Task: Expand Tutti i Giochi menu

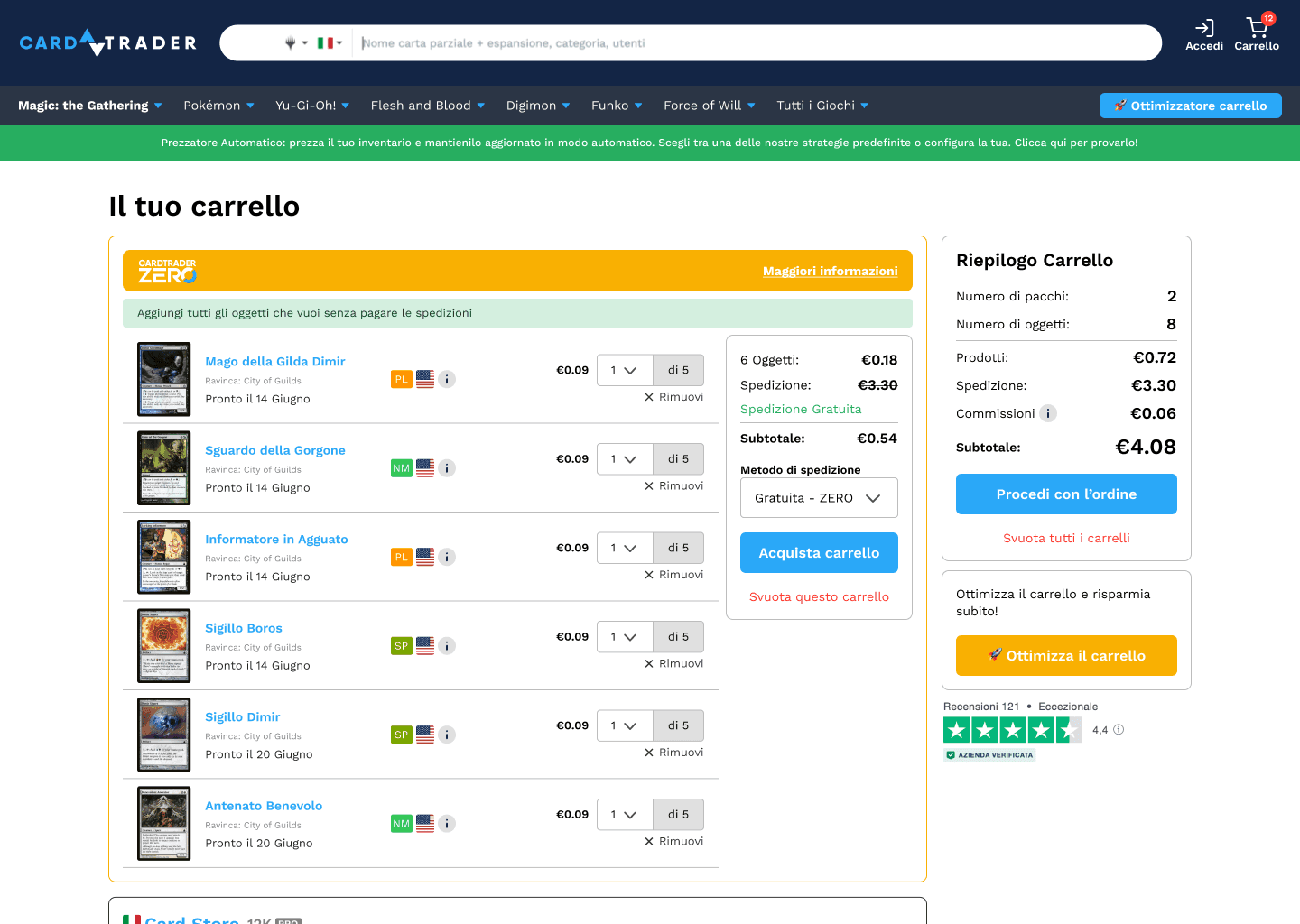Action: [822, 106]
